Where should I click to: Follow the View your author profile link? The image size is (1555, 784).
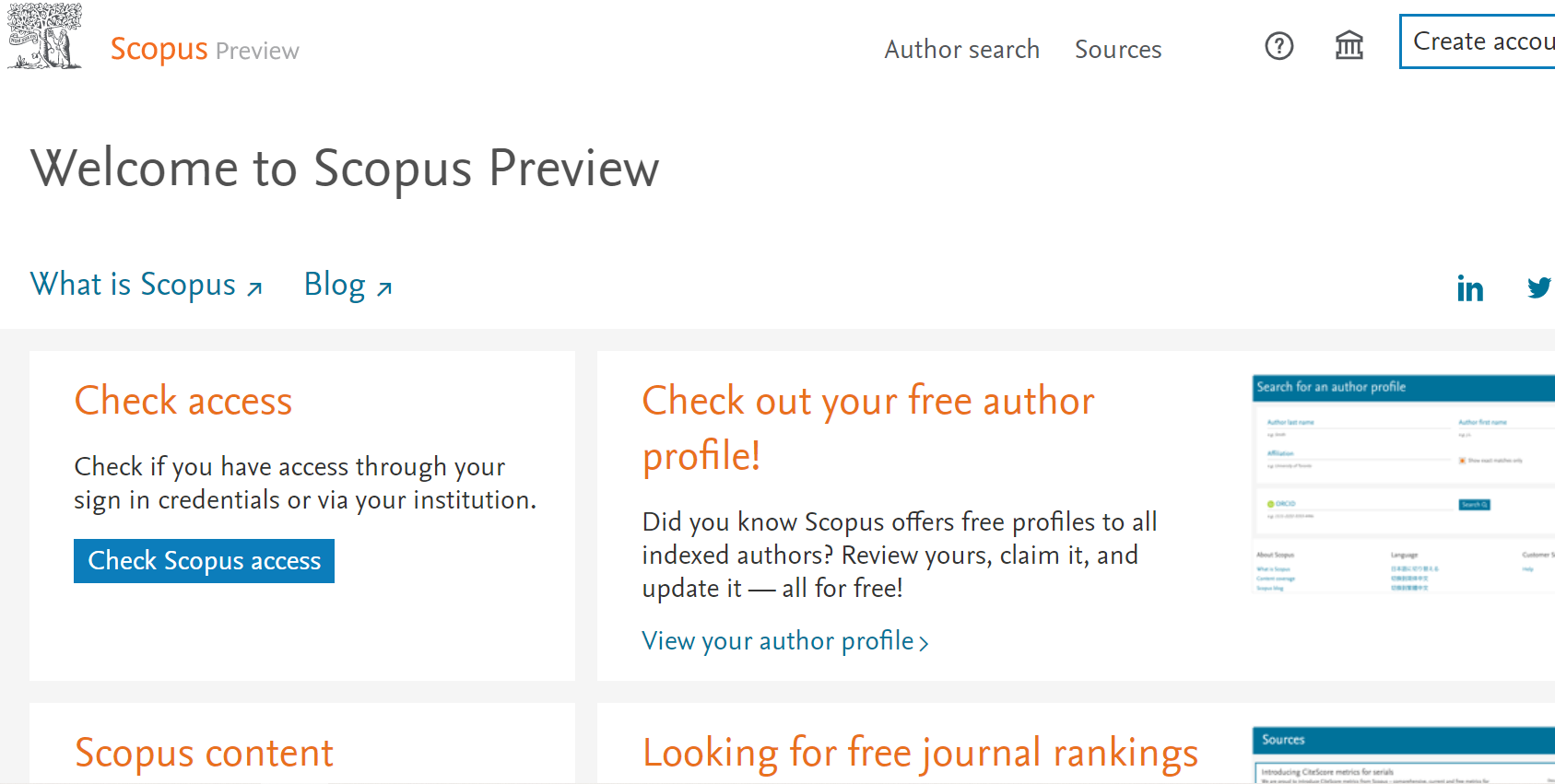pos(785,641)
